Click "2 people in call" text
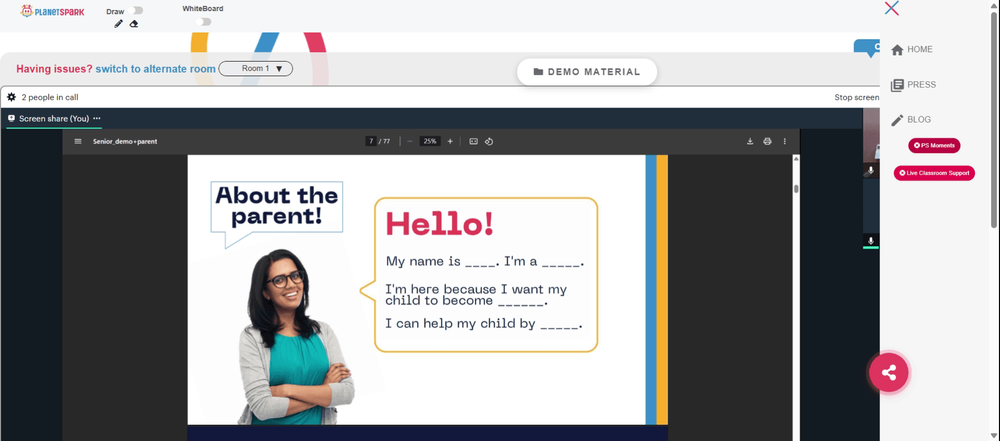 pos(50,98)
